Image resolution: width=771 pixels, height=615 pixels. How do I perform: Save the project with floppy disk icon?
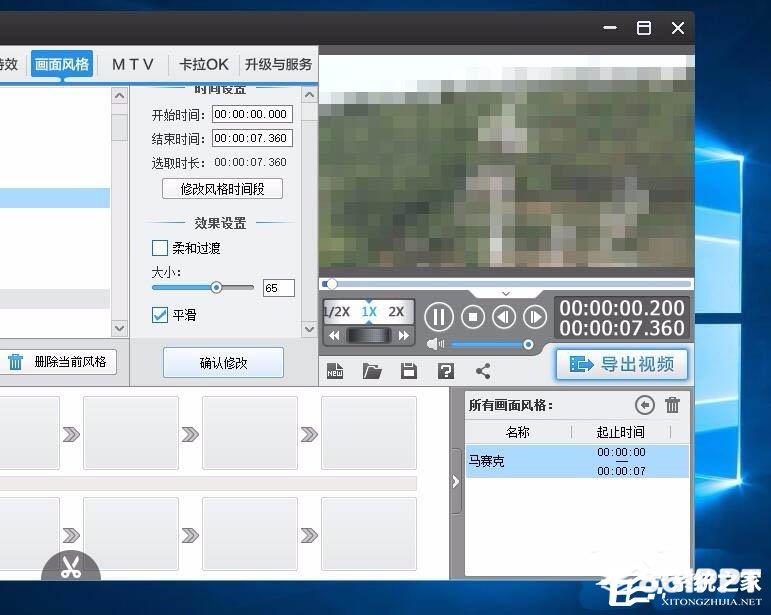(409, 371)
